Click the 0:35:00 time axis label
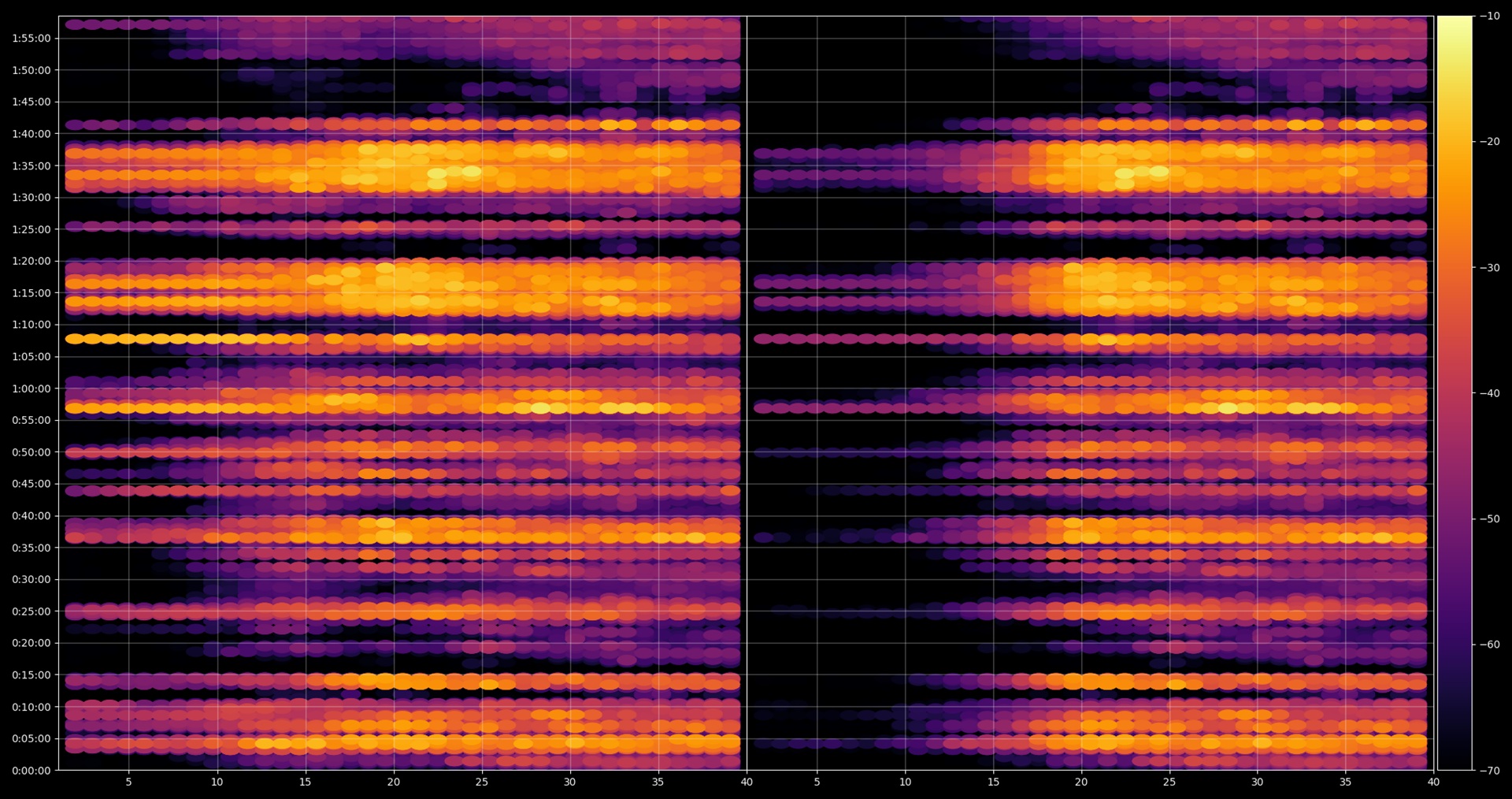The width and height of the screenshot is (1512, 799). pos(31,548)
